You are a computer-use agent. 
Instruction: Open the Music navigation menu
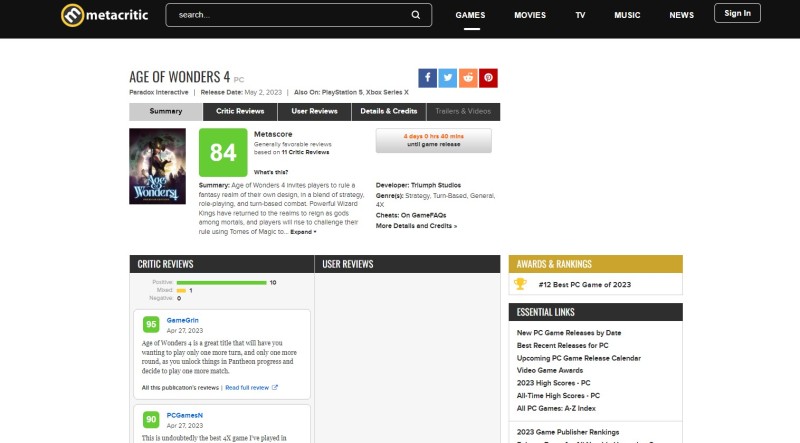[627, 15]
